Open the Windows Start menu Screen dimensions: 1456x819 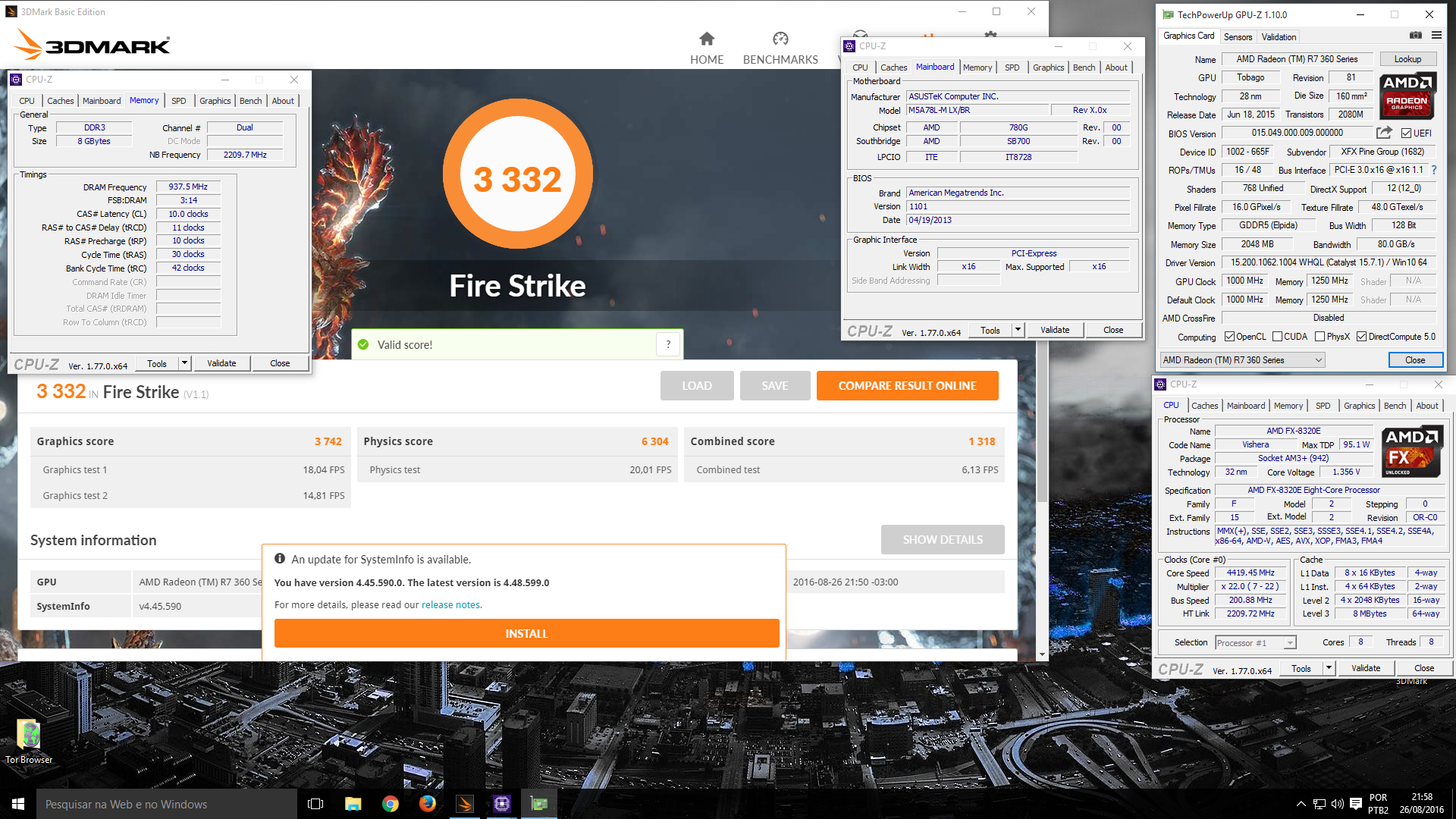pyautogui.click(x=18, y=804)
